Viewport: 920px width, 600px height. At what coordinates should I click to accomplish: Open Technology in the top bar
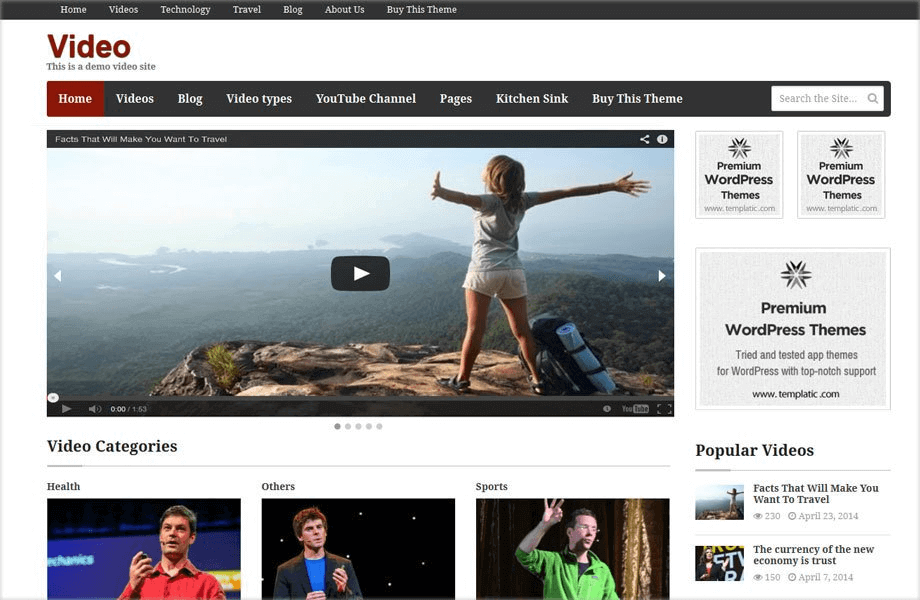pos(185,9)
